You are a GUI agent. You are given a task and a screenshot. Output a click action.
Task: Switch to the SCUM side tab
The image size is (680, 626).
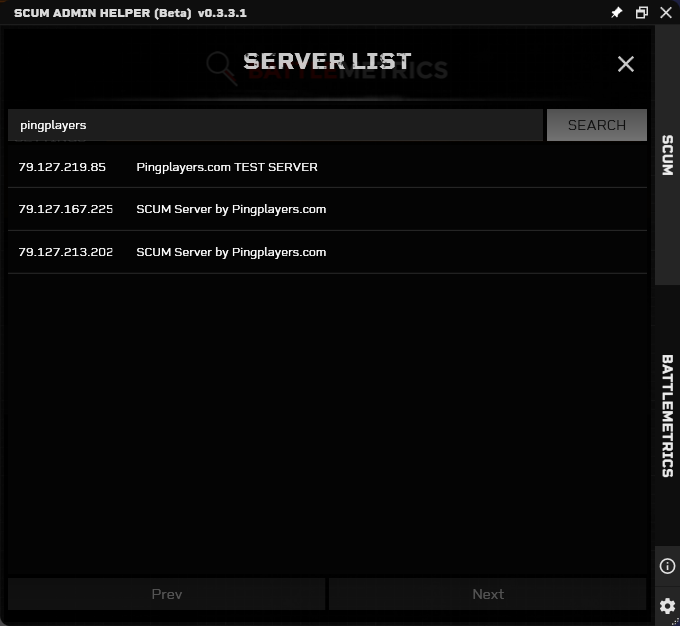[x=667, y=155]
